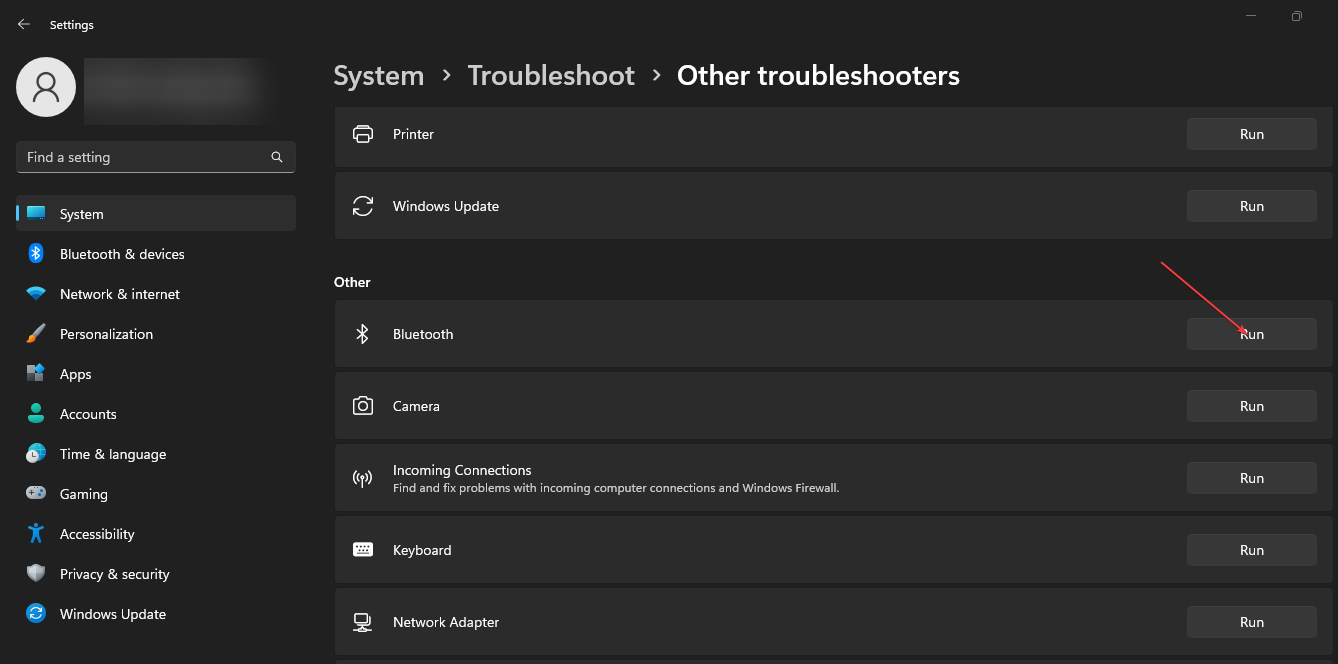Run the Keyboard troubleshooter
This screenshot has height=664, width=1338.
1252,550
